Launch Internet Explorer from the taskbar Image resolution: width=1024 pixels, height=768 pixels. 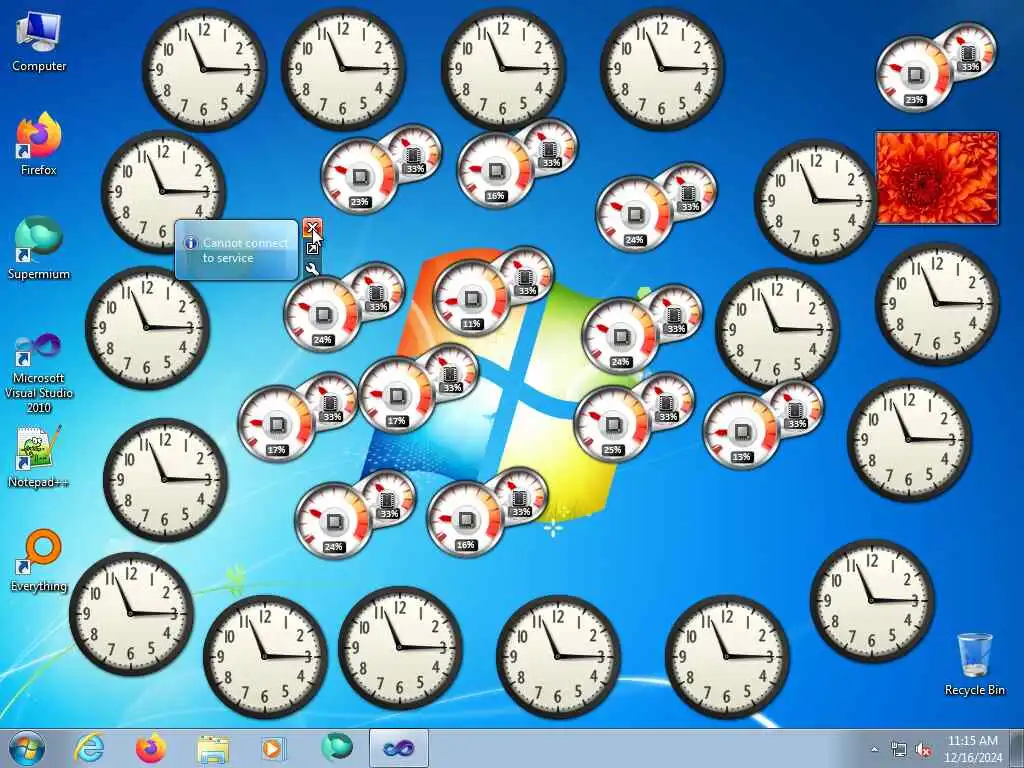[89, 748]
